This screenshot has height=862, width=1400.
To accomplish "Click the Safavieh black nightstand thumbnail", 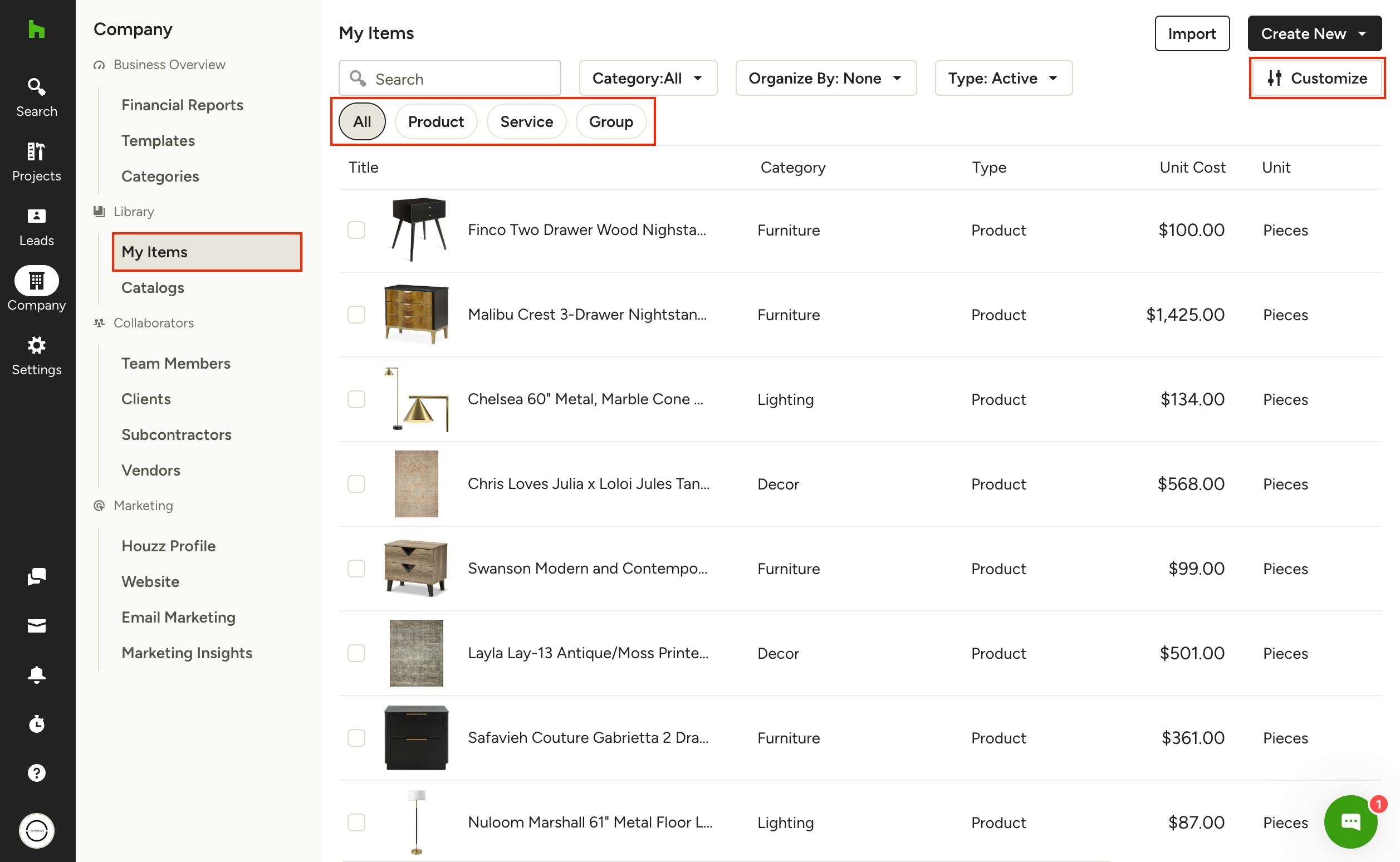I will pos(417,738).
